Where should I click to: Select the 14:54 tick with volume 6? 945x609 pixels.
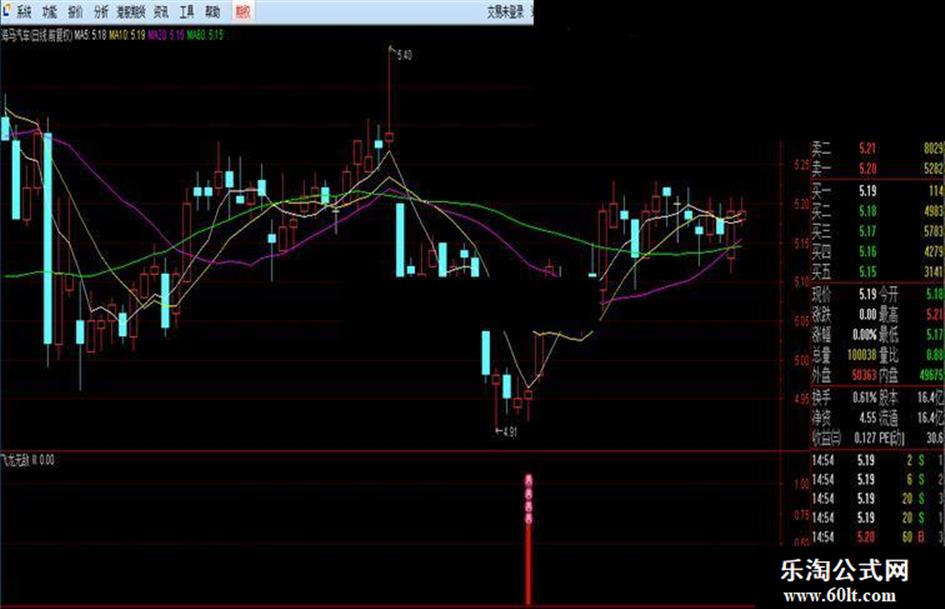point(878,479)
